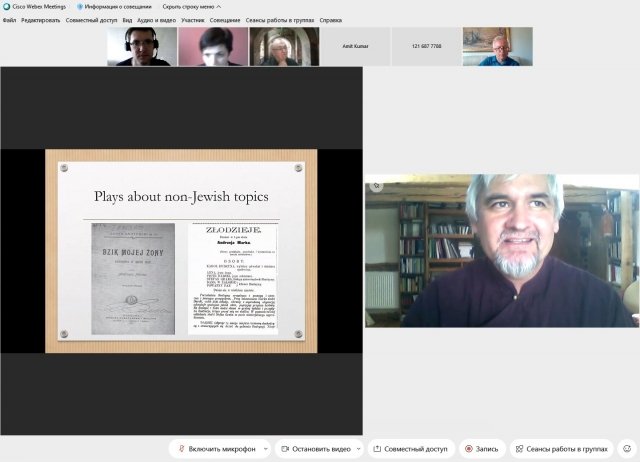Image resolution: width=640 pixels, height=462 pixels.
Task: Open Сеансы работы в группах bottom button
Action: [x=562, y=449]
